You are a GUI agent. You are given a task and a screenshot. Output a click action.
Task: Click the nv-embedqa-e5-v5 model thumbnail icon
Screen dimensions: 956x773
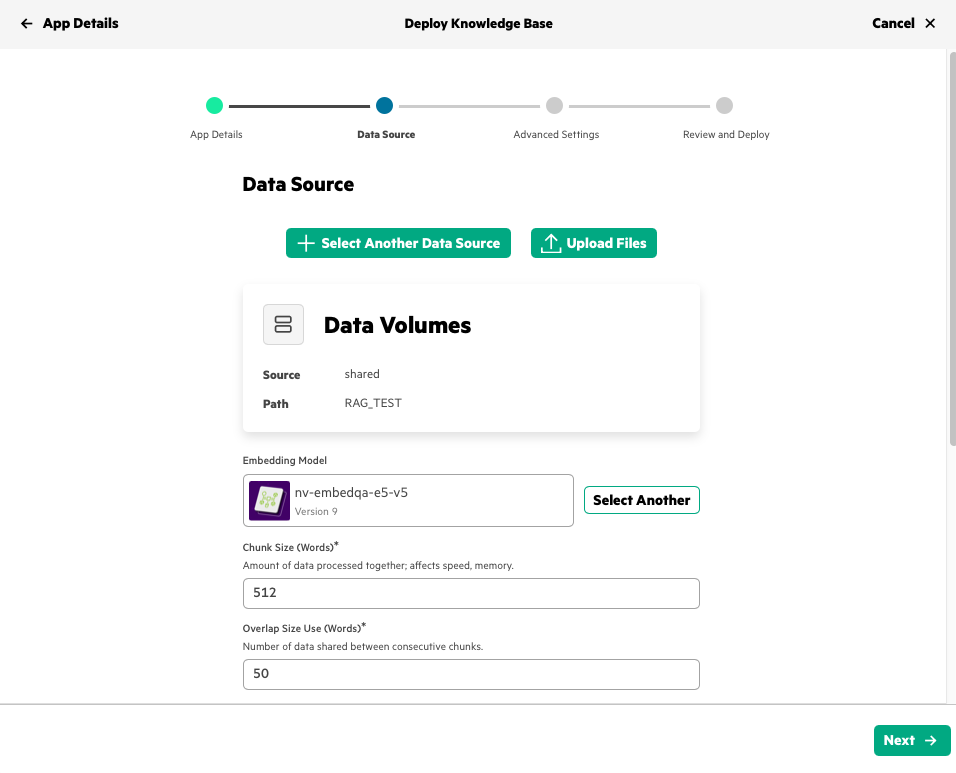coord(269,500)
